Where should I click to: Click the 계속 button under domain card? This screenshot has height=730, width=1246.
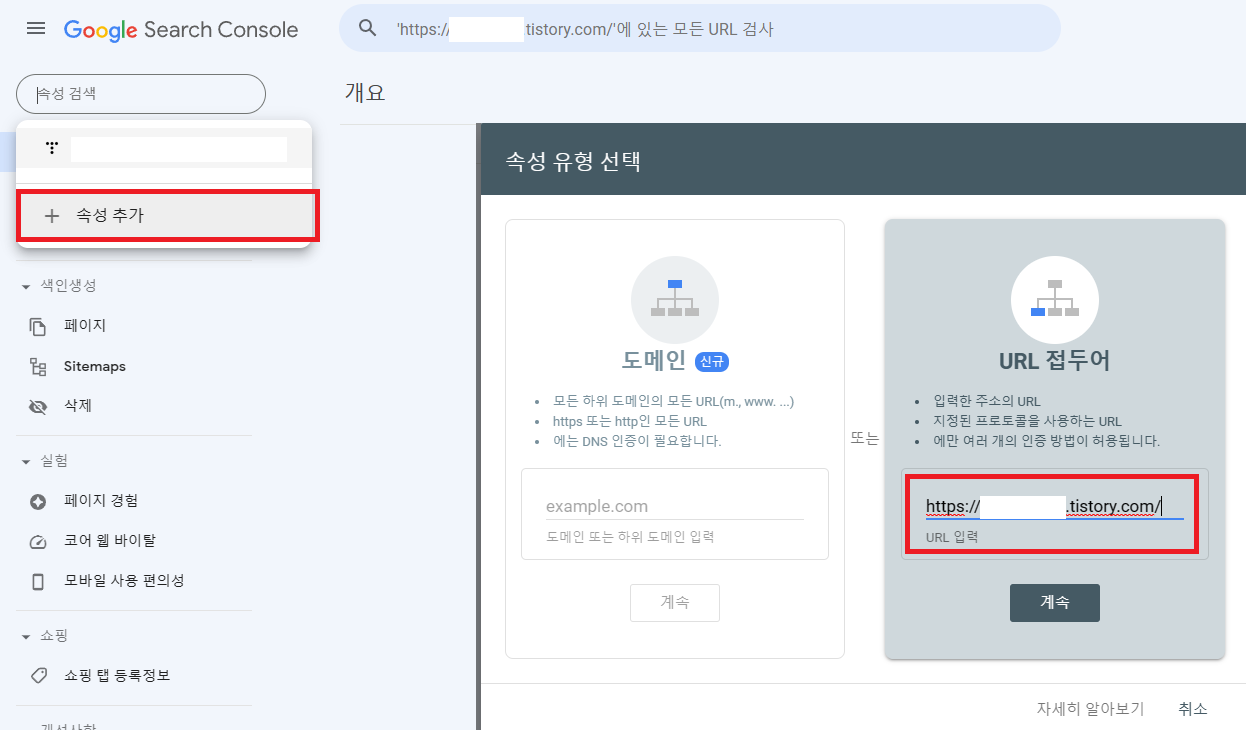pos(675,603)
